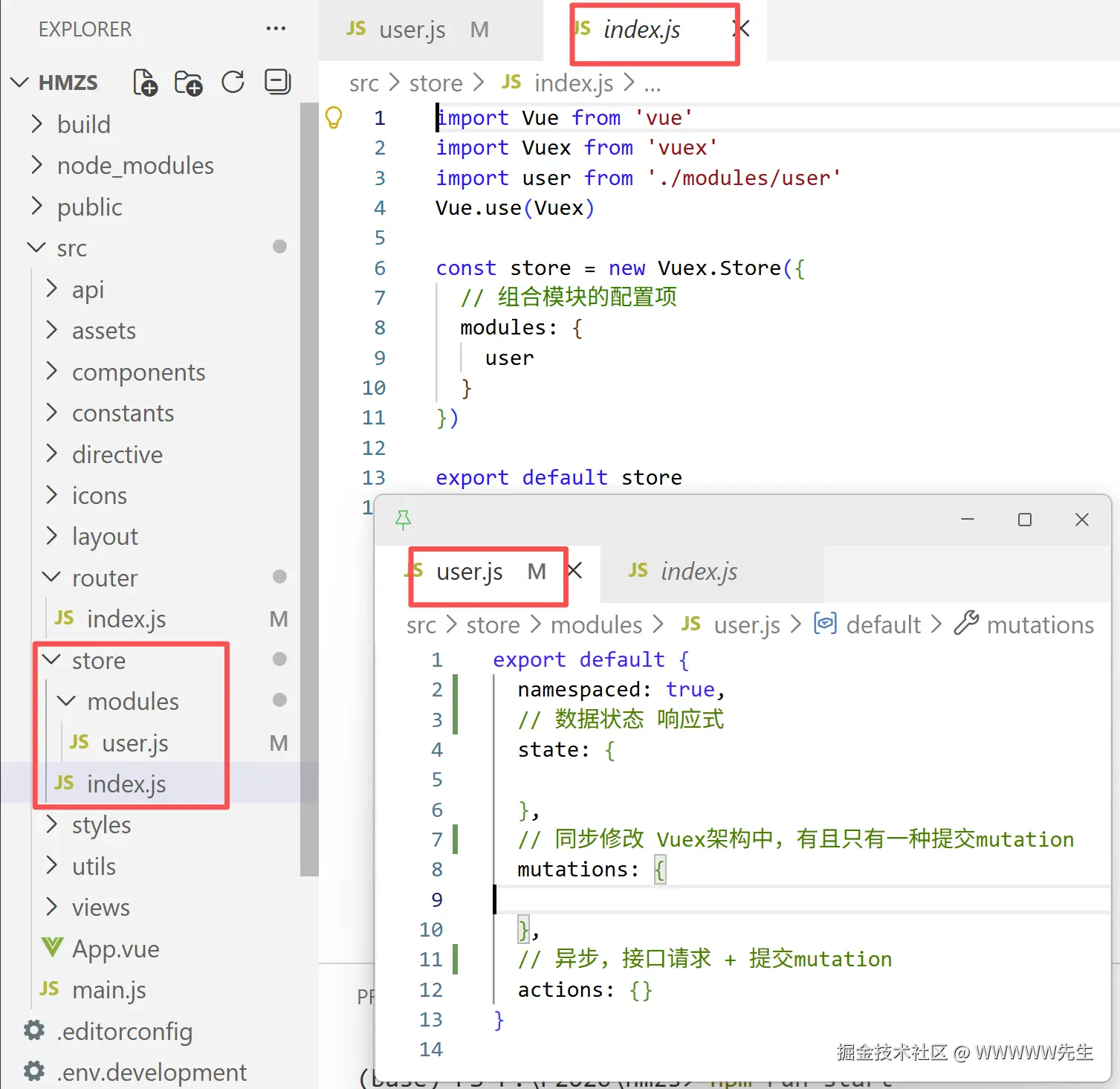
Task: Maximize the floating editor window
Action: click(x=1025, y=520)
